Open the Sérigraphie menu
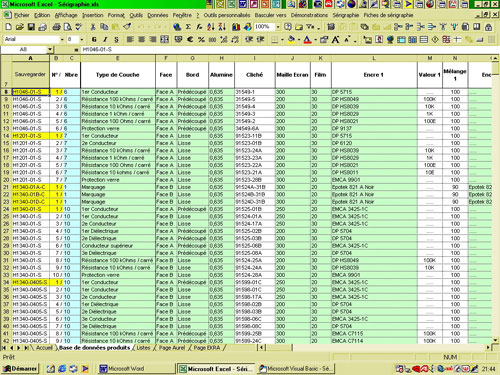The width and height of the screenshot is (500, 375). (346, 15)
